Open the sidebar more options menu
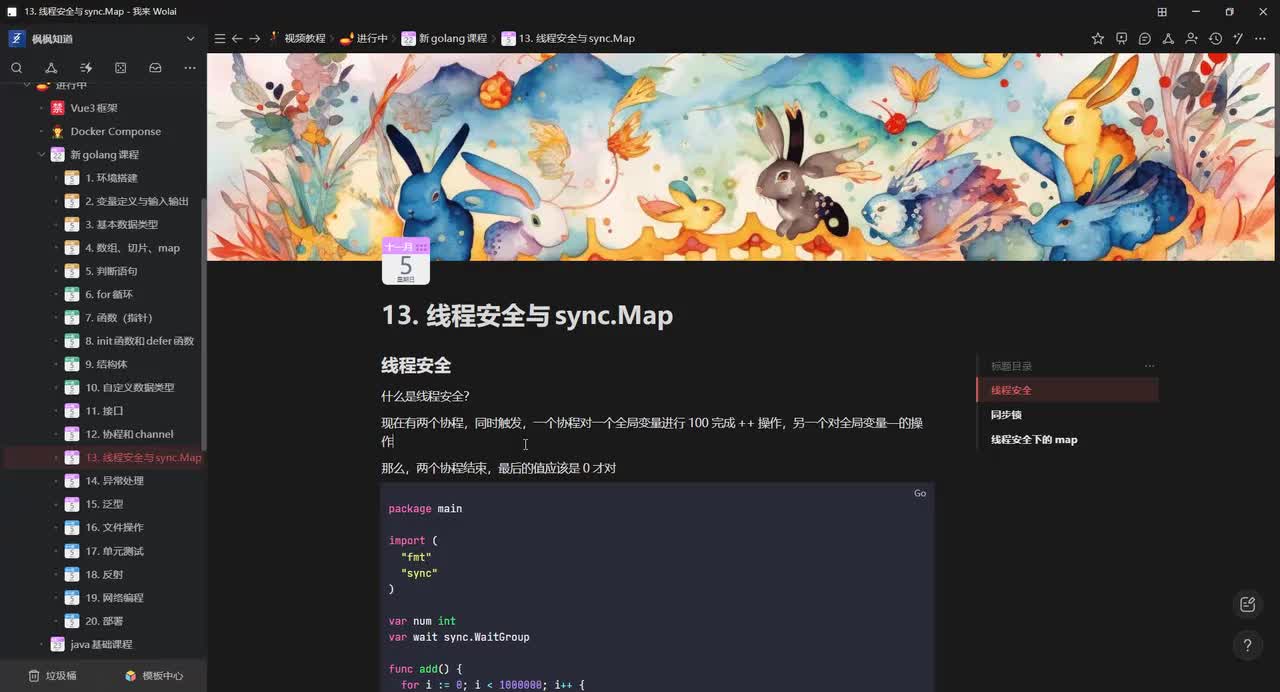Image resolution: width=1280 pixels, height=692 pixels. click(x=190, y=68)
